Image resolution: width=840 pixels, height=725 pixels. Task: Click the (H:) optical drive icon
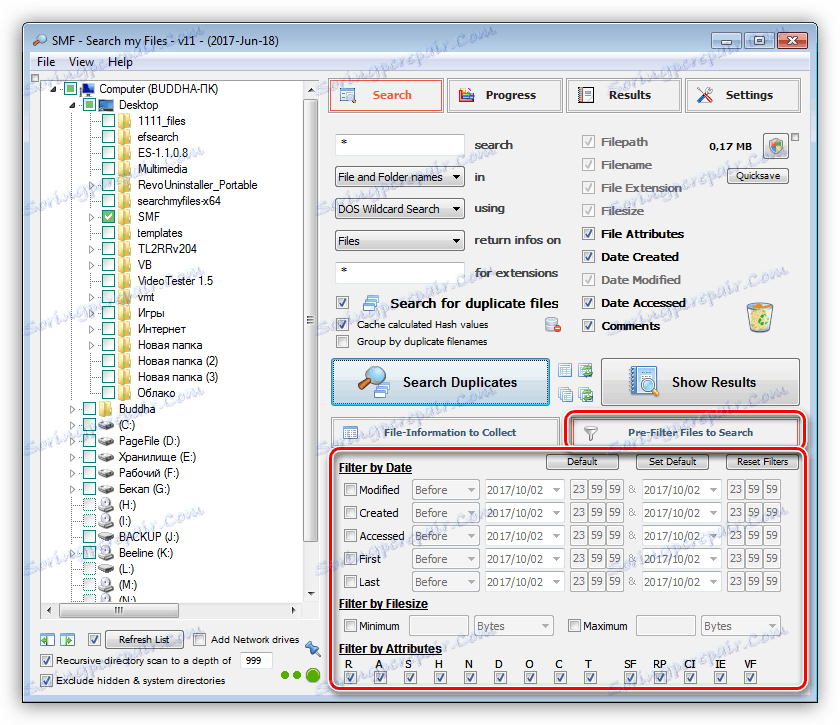point(107,505)
